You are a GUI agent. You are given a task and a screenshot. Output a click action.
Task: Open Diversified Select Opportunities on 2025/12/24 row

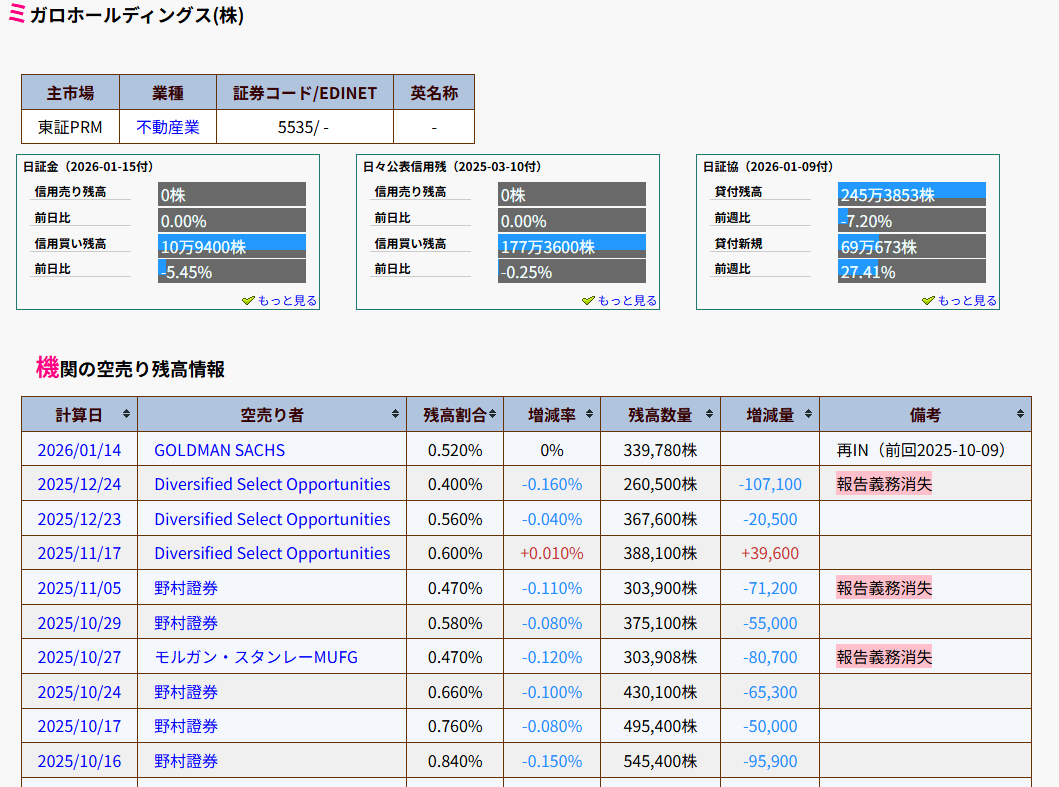click(272, 484)
